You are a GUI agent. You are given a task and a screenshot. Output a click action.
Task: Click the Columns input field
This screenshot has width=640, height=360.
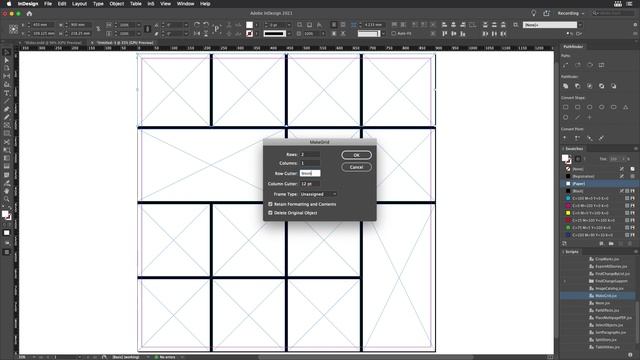point(310,163)
